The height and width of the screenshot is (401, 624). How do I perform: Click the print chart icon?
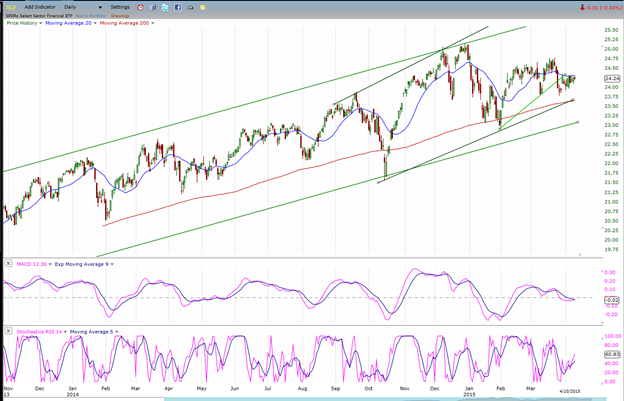point(190,8)
